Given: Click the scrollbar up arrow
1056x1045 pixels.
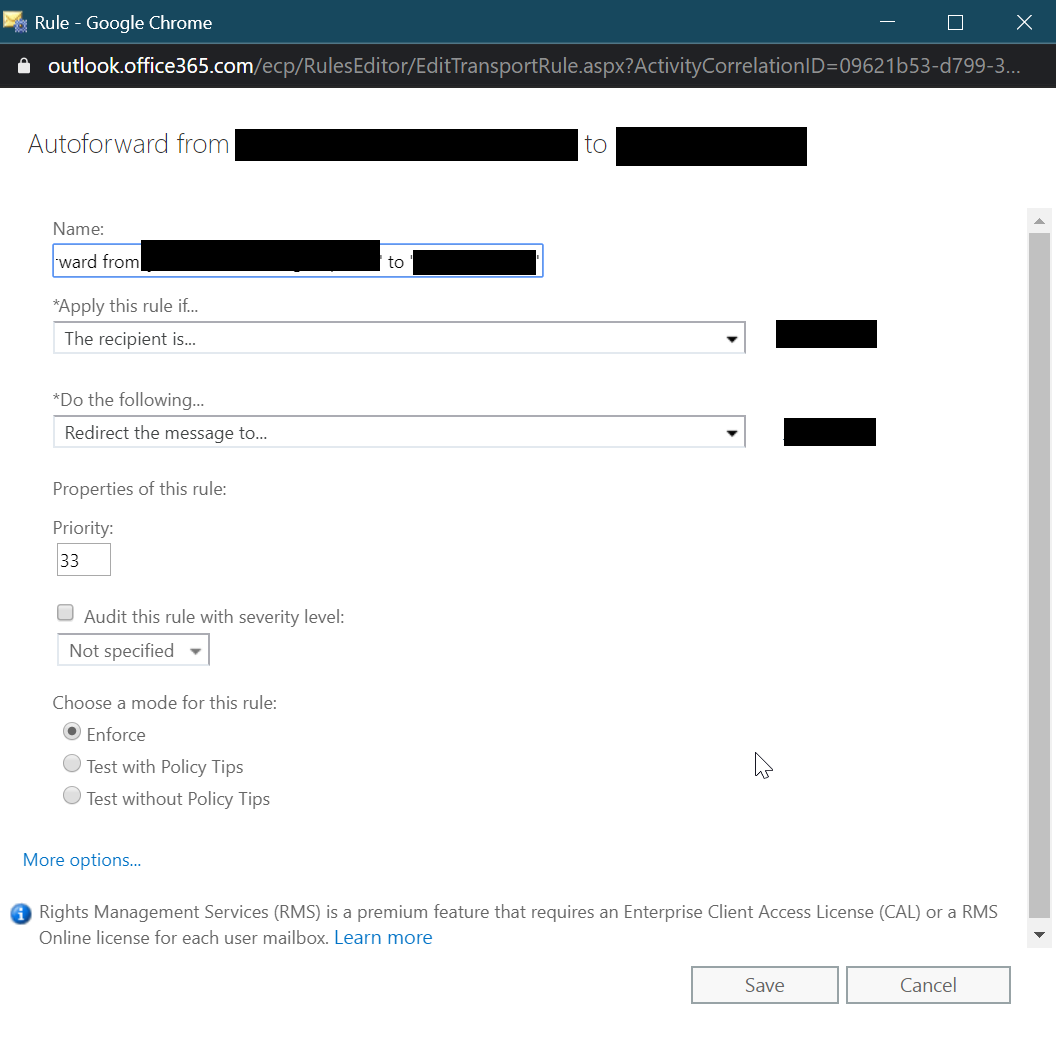Looking at the screenshot, I should pos(1039,220).
